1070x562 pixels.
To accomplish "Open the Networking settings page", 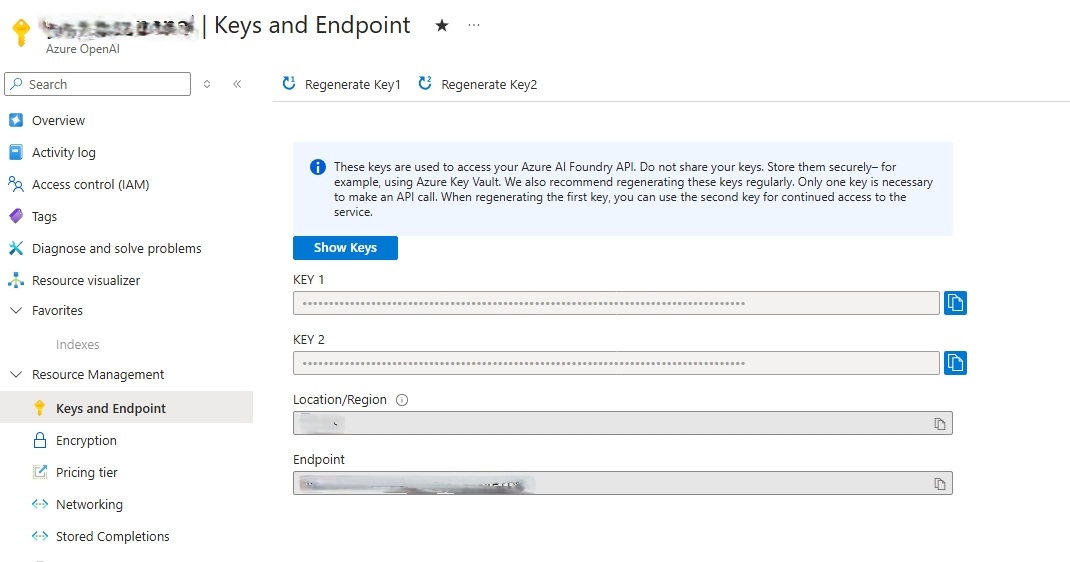I will [89, 505].
